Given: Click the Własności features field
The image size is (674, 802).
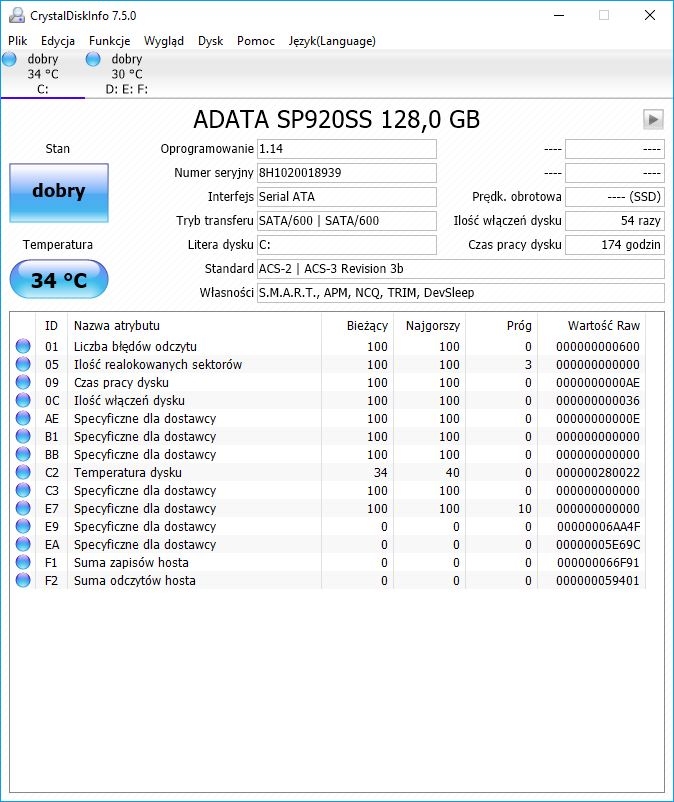Looking at the screenshot, I should click(x=461, y=293).
